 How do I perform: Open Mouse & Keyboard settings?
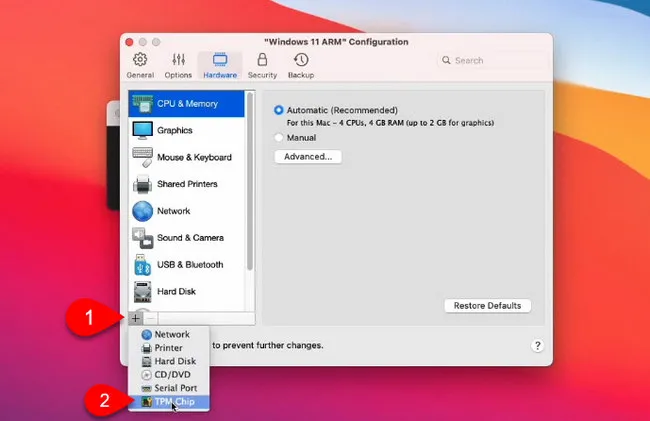coord(187,157)
